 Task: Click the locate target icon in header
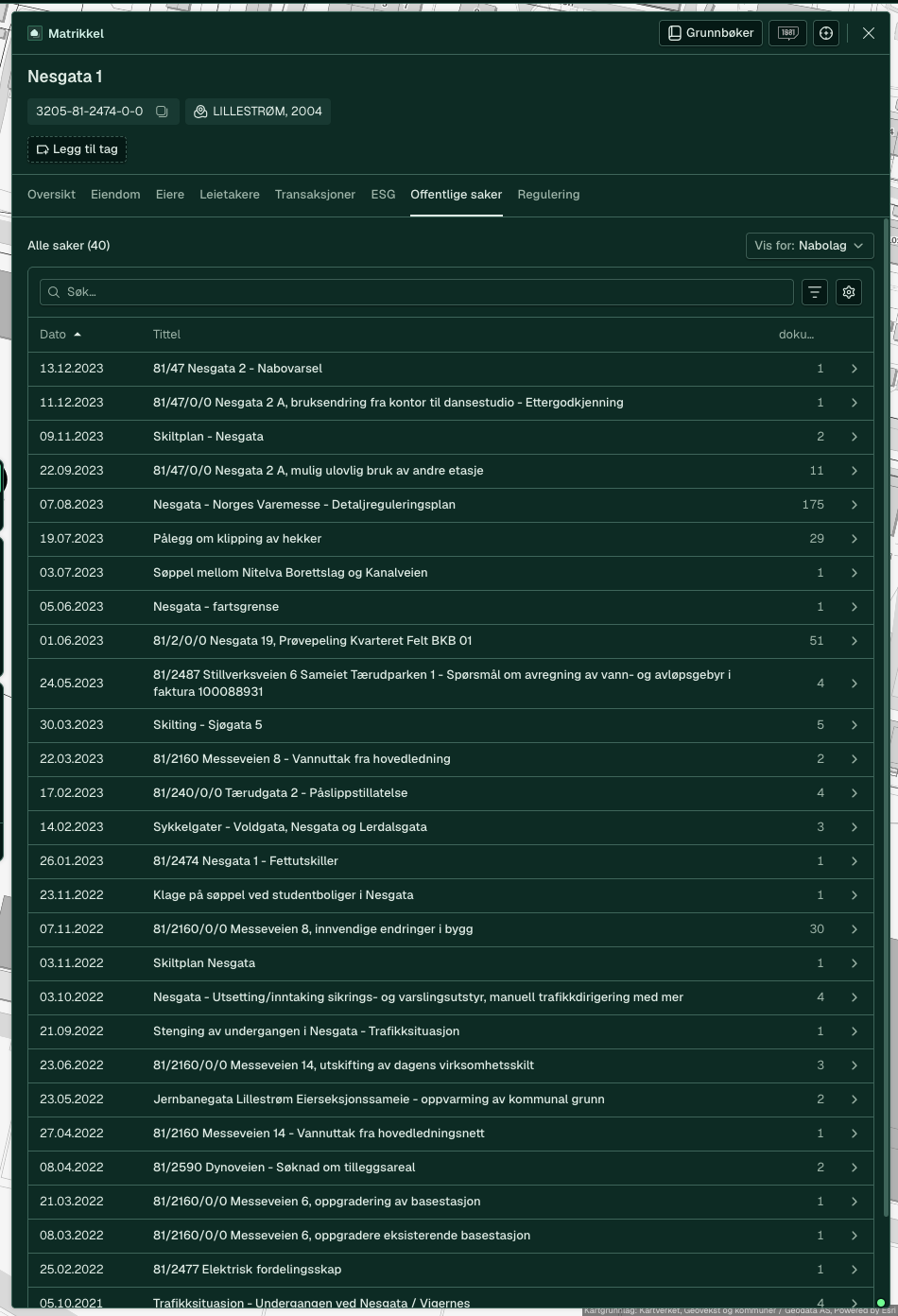point(826,33)
